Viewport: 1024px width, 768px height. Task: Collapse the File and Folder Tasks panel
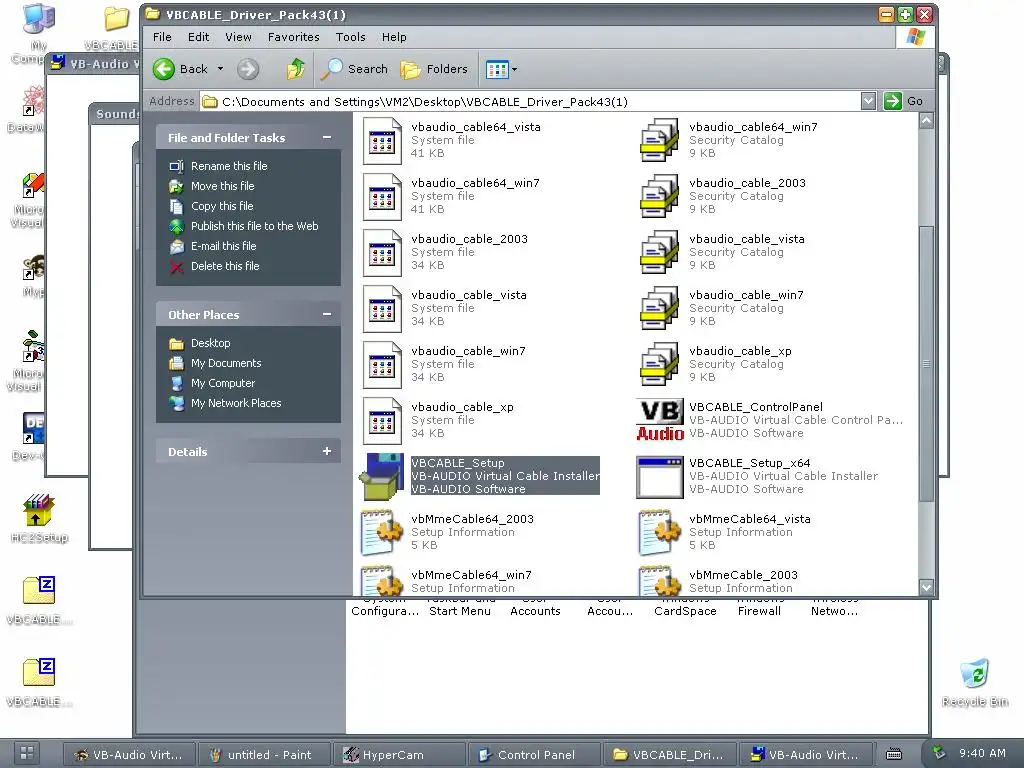(x=327, y=137)
